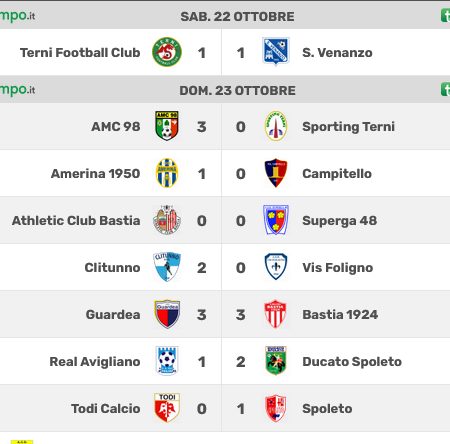Open the Real Avigliano team name link

95,362
